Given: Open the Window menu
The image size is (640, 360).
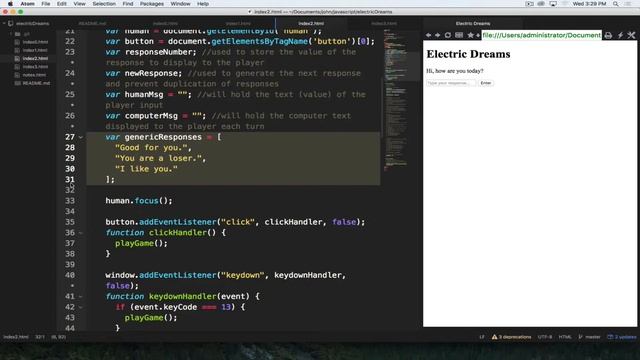Looking at the screenshot, I should 180,4.
